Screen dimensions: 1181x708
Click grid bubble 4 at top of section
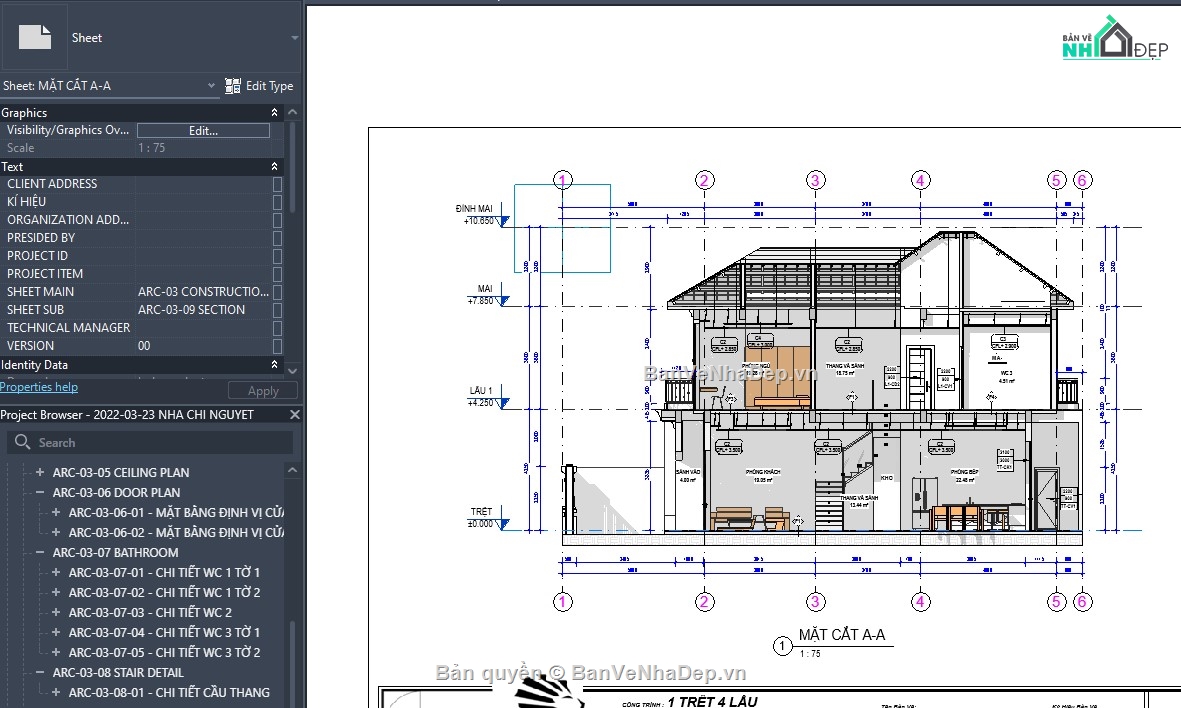pos(920,180)
